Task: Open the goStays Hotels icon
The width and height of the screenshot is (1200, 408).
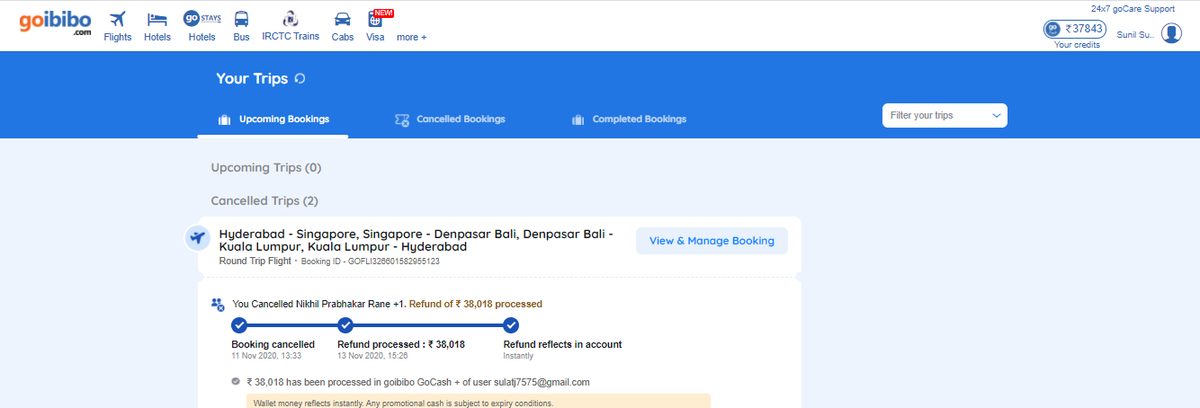Action: point(201,18)
